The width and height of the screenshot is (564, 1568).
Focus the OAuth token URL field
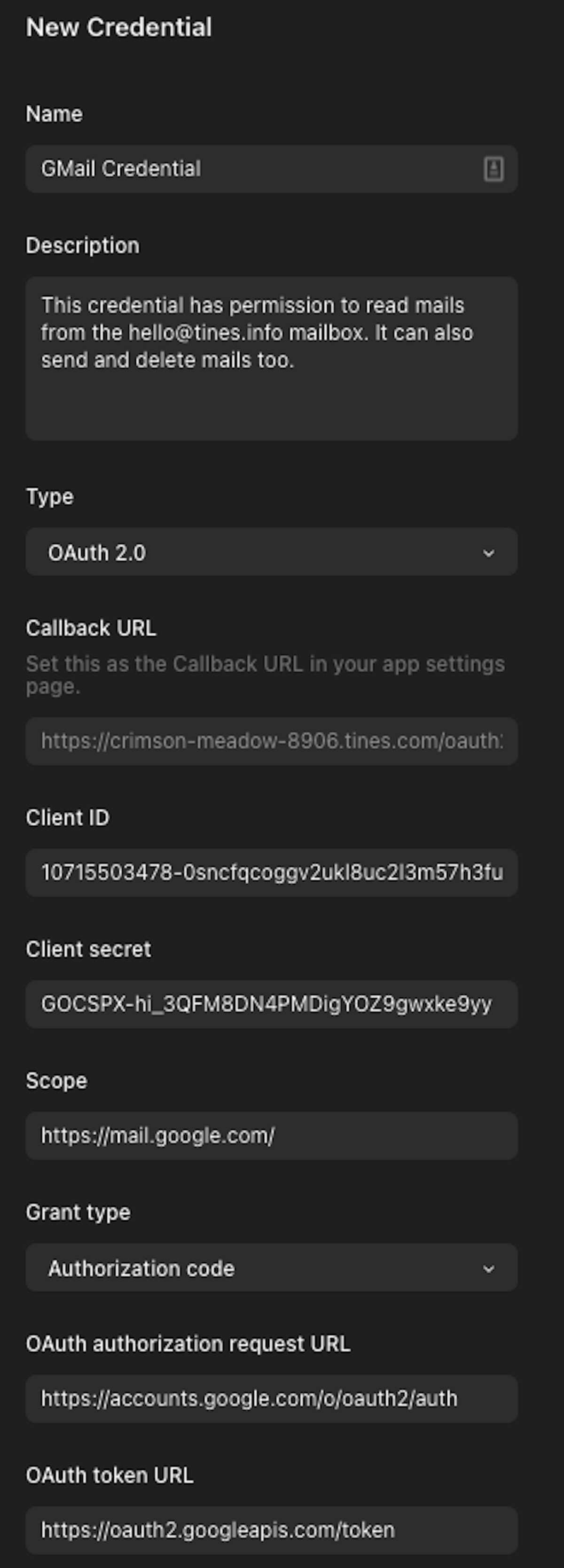coord(271,1529)
